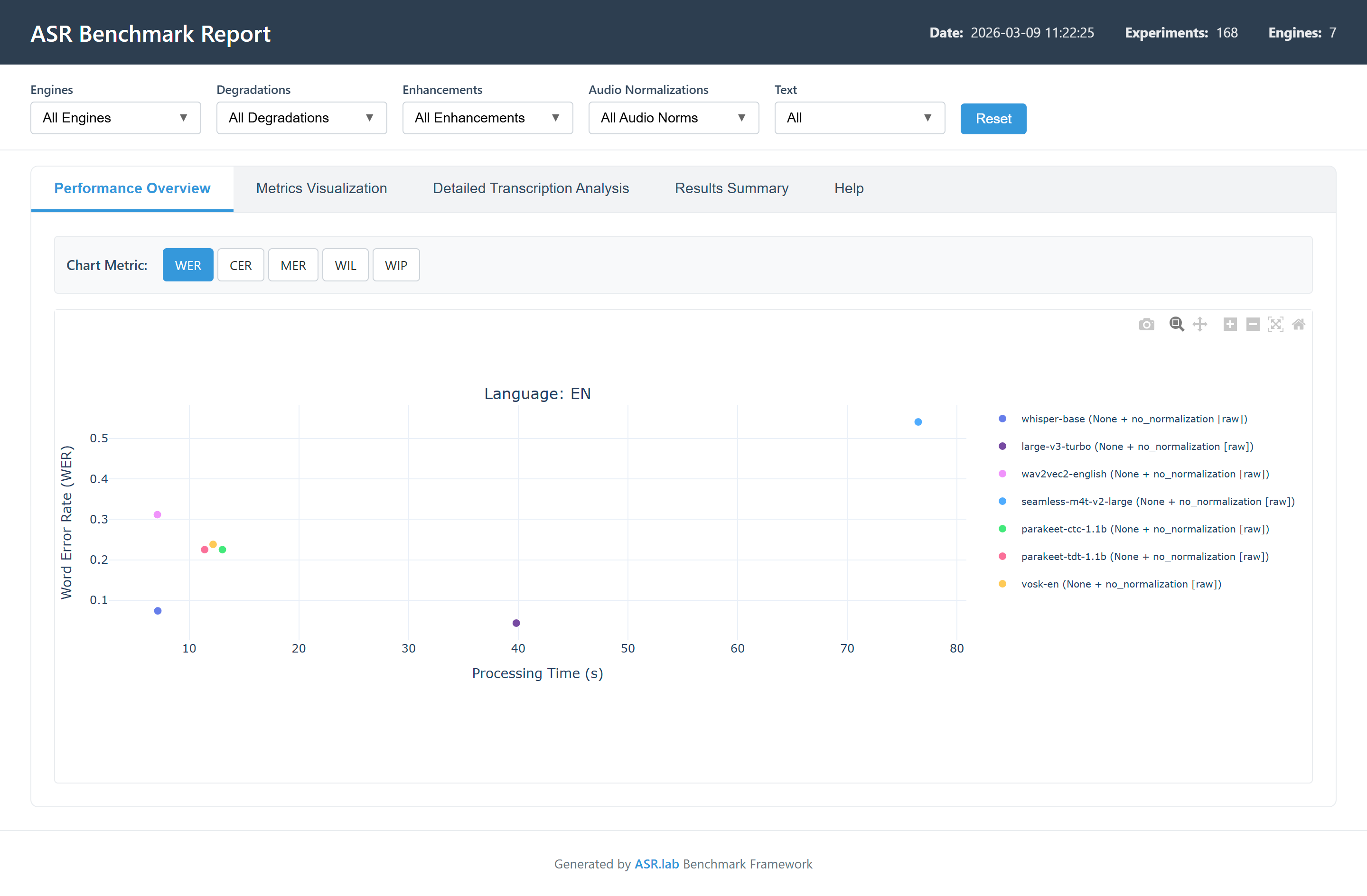Select WIL chart metric
Viewport: 1367px width, 896px height.
(345, 265)
